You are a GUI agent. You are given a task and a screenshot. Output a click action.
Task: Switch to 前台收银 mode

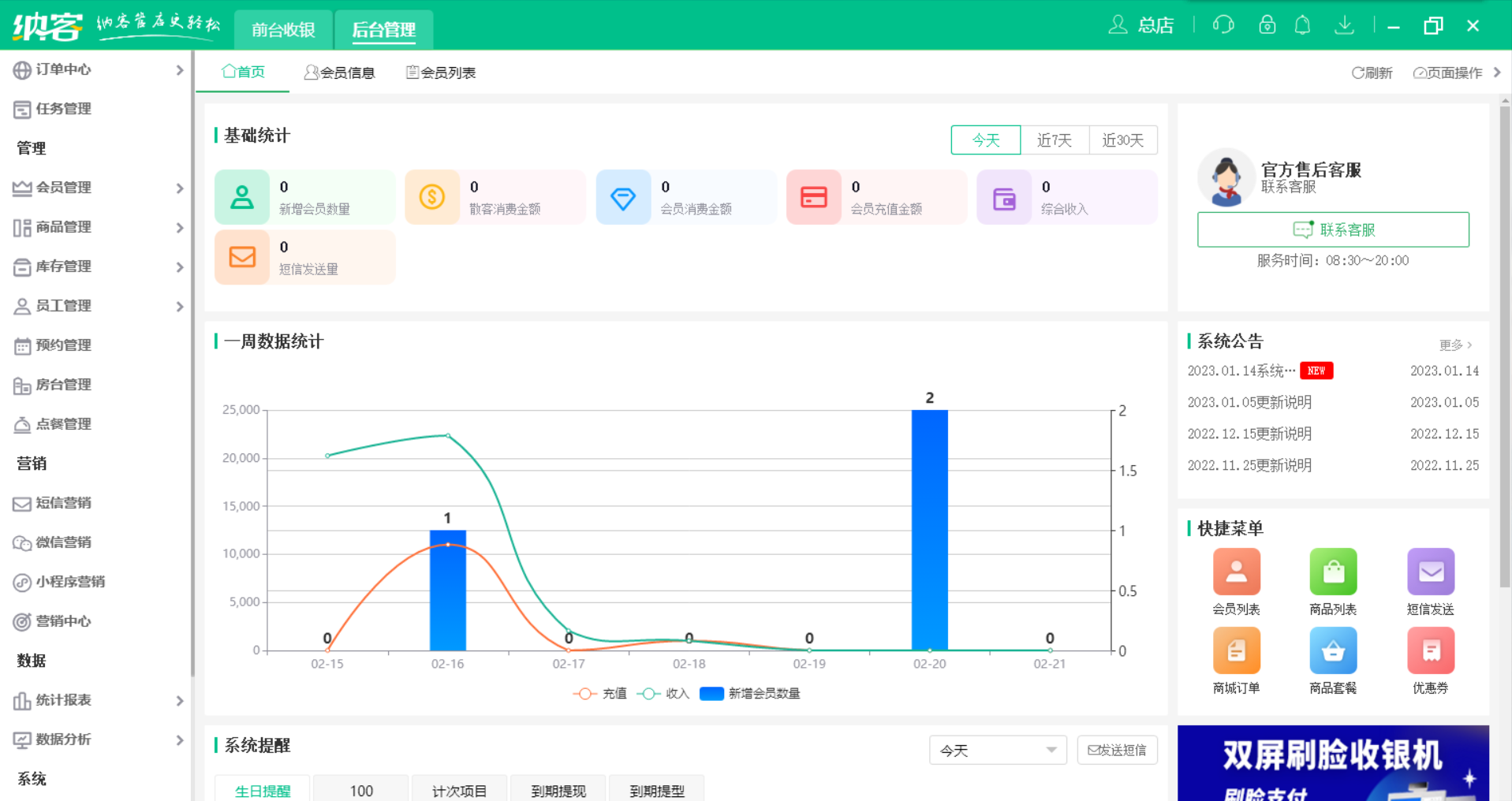[282, 29]
